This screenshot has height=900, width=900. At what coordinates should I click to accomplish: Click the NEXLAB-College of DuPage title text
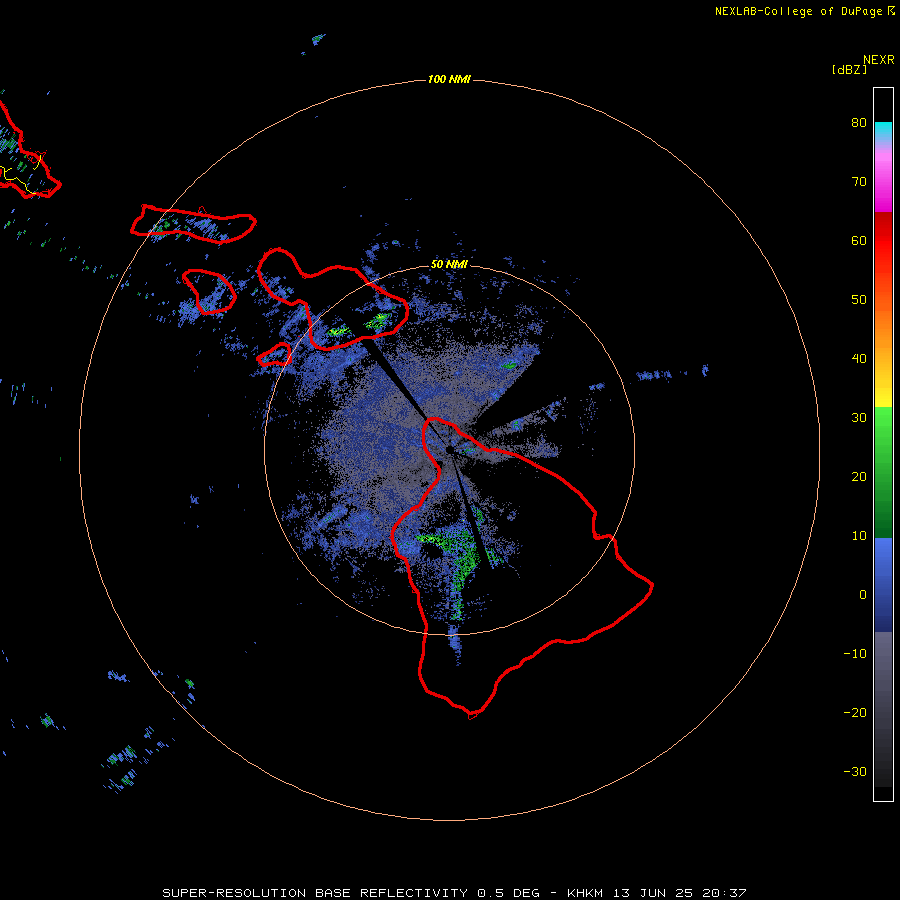798,11
